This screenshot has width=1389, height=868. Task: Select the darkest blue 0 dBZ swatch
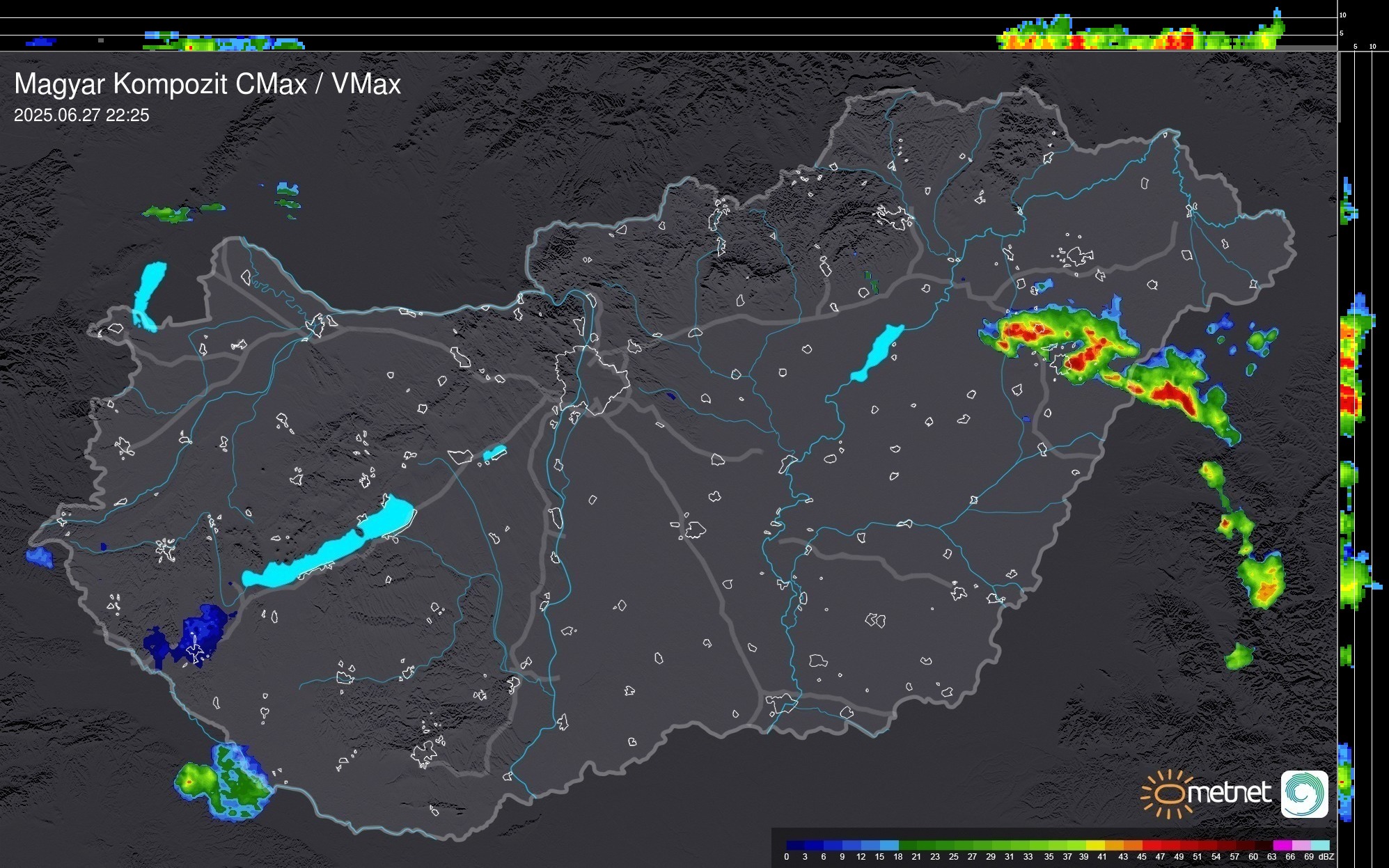(795, 845)
